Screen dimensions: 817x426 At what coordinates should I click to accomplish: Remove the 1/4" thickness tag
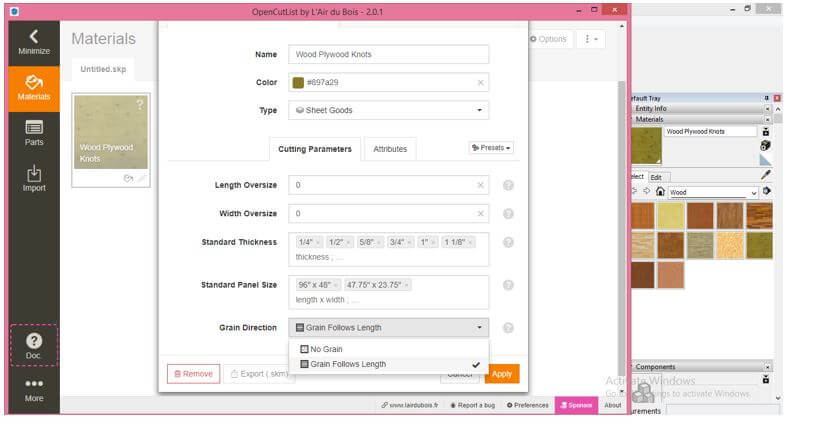tap(317, 242)
